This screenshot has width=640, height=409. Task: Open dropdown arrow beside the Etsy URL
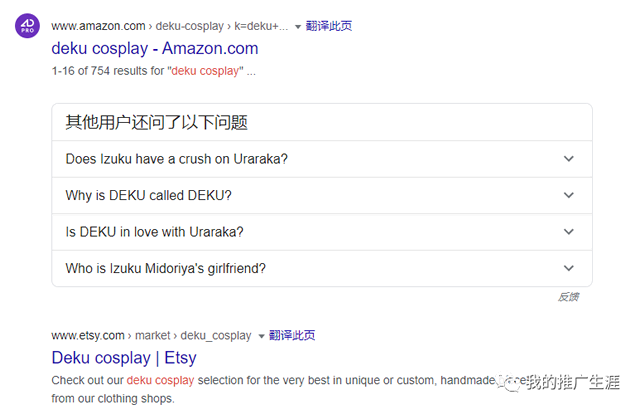click(x=262, y=336)
